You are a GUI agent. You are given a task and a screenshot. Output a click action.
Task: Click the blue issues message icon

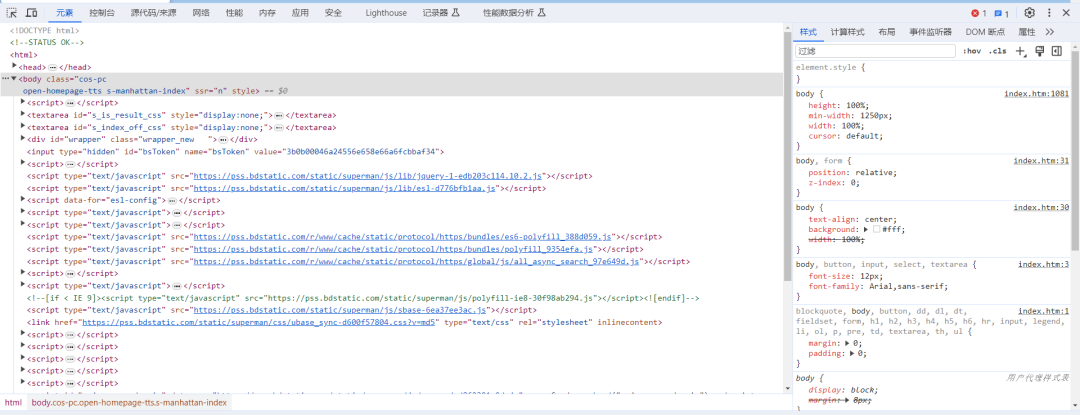[x=1000, y=13]
